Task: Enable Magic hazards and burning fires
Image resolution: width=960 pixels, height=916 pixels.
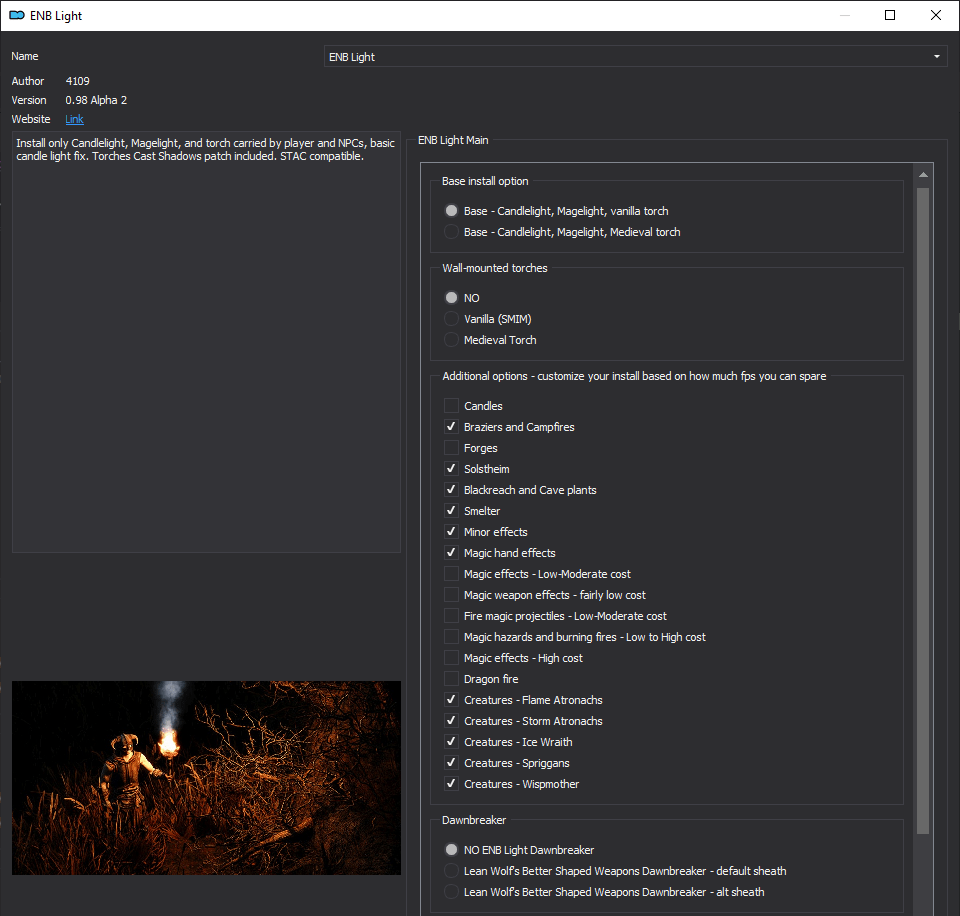Action: coord(451,636)
